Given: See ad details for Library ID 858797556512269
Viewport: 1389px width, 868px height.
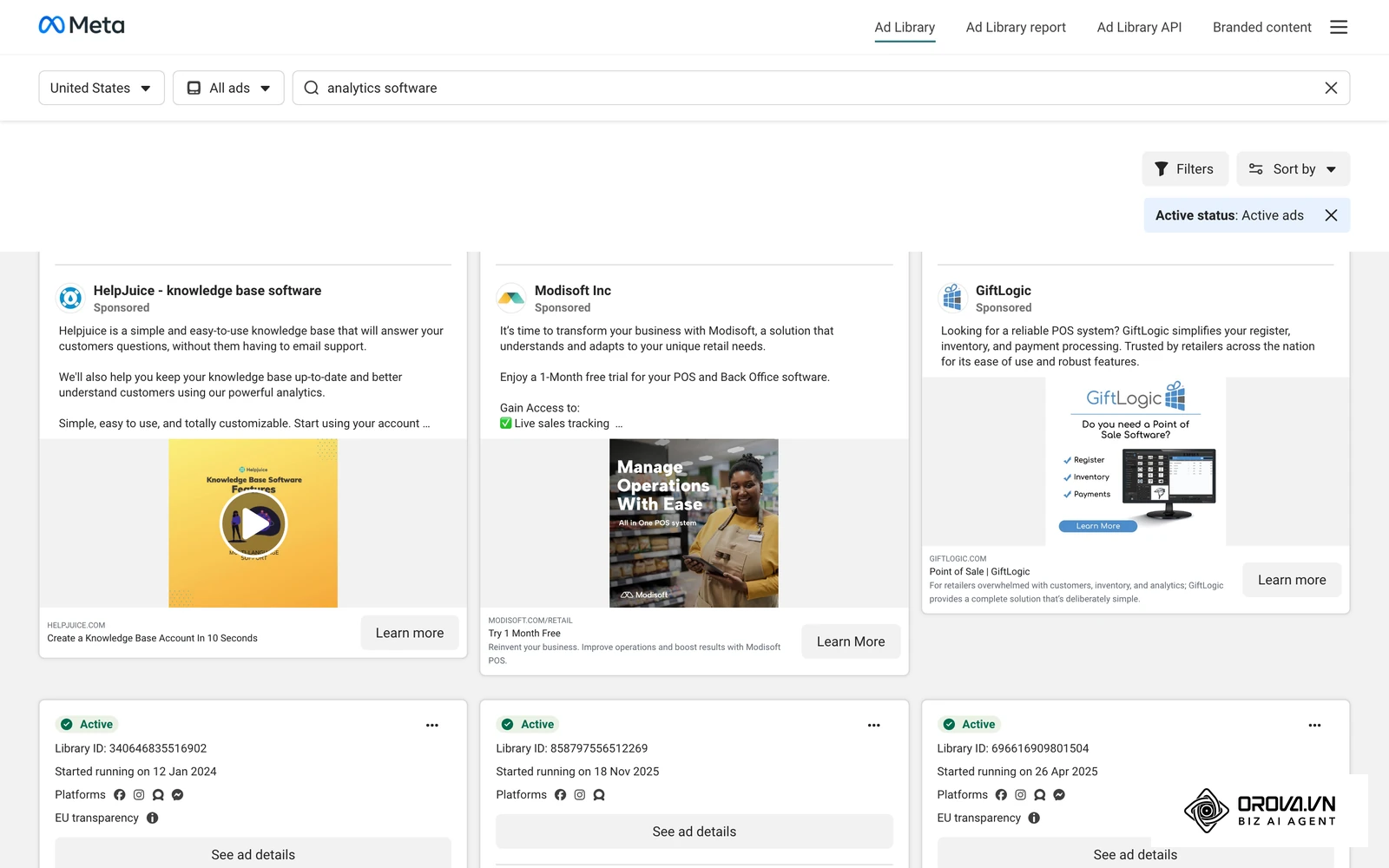Looking at the screenshot, I should click(694, 832).
